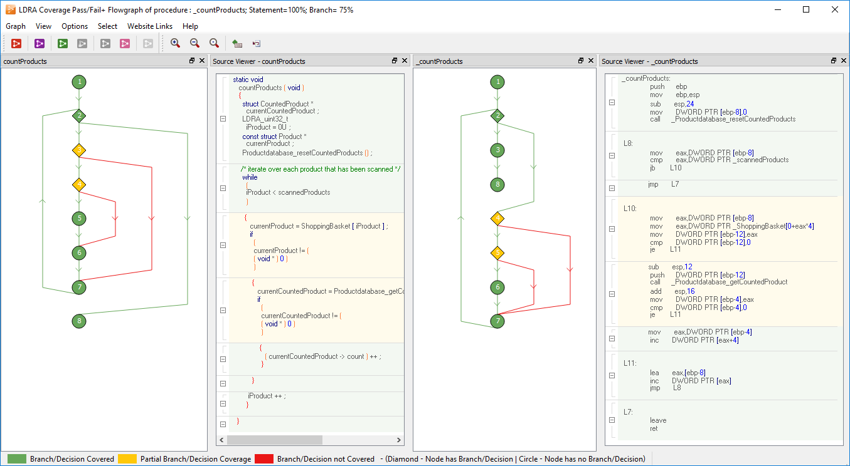
Task: Collapse the currentProduct = ShoppingBasket block
Action: pyautogui.click(x=223, y=245)
